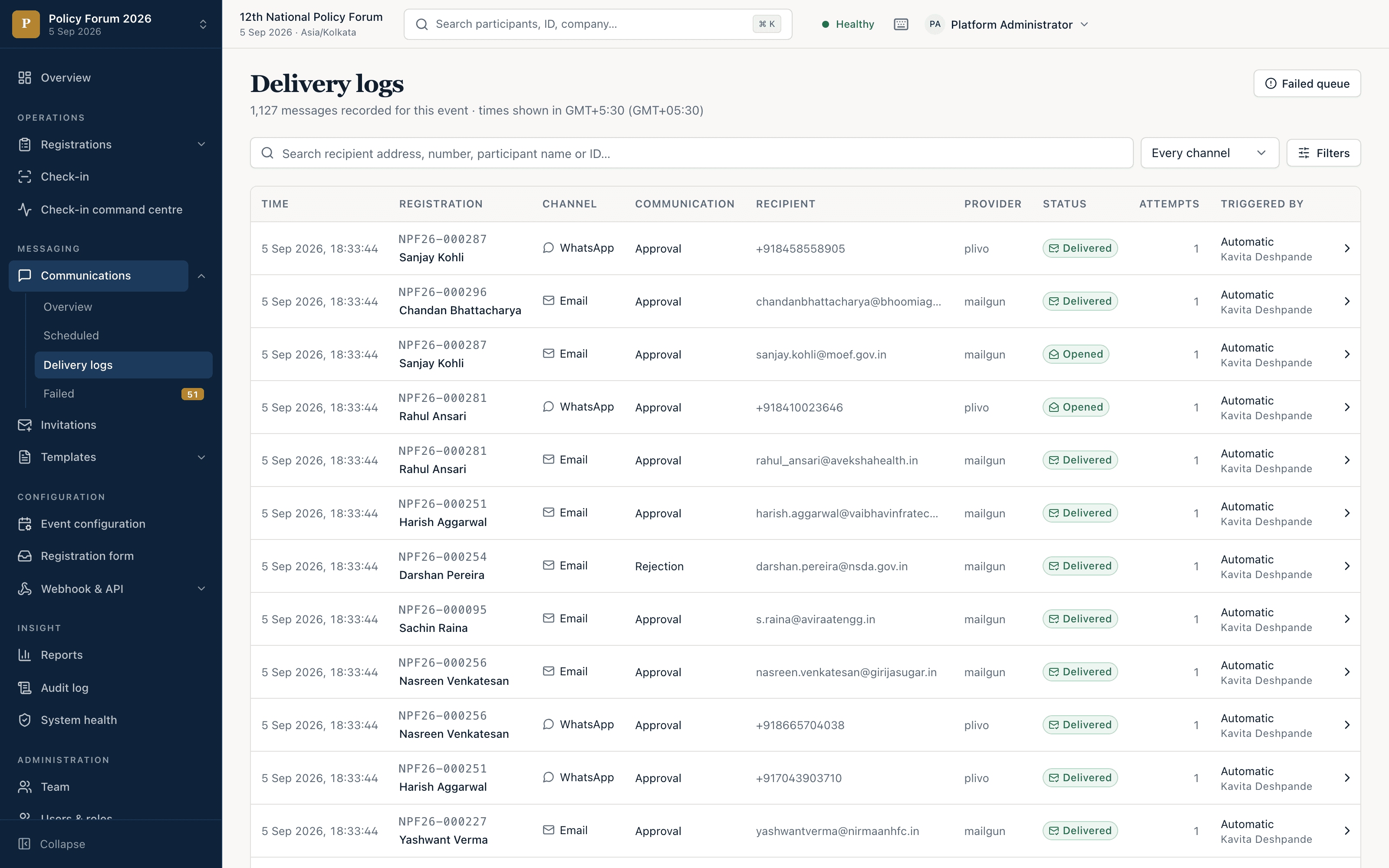The image size is (1389, 868).
Task: Click the Overview grid icon in sidebar
Action: point(25,78)
